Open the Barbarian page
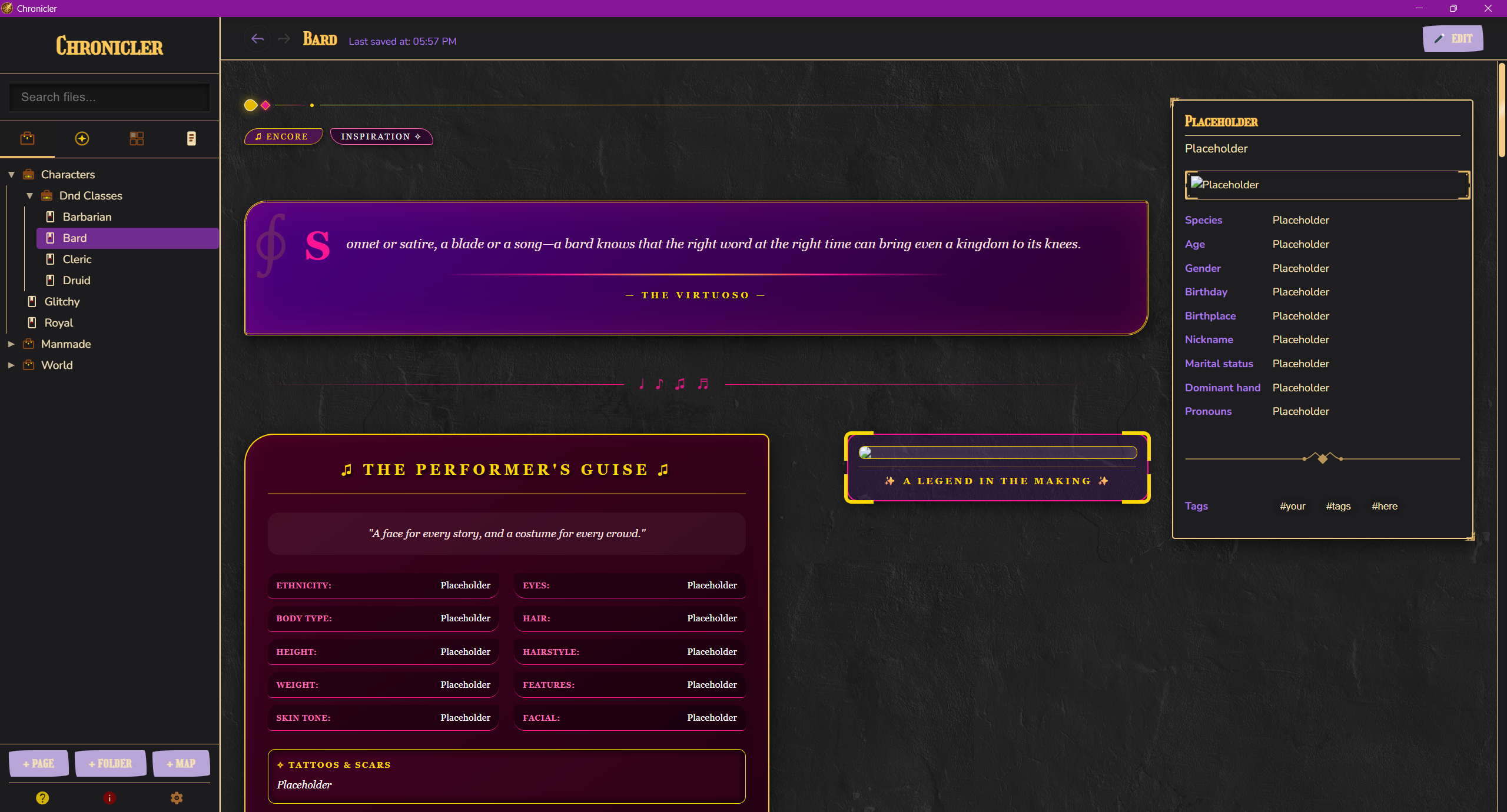 click(x=87, y=217)
